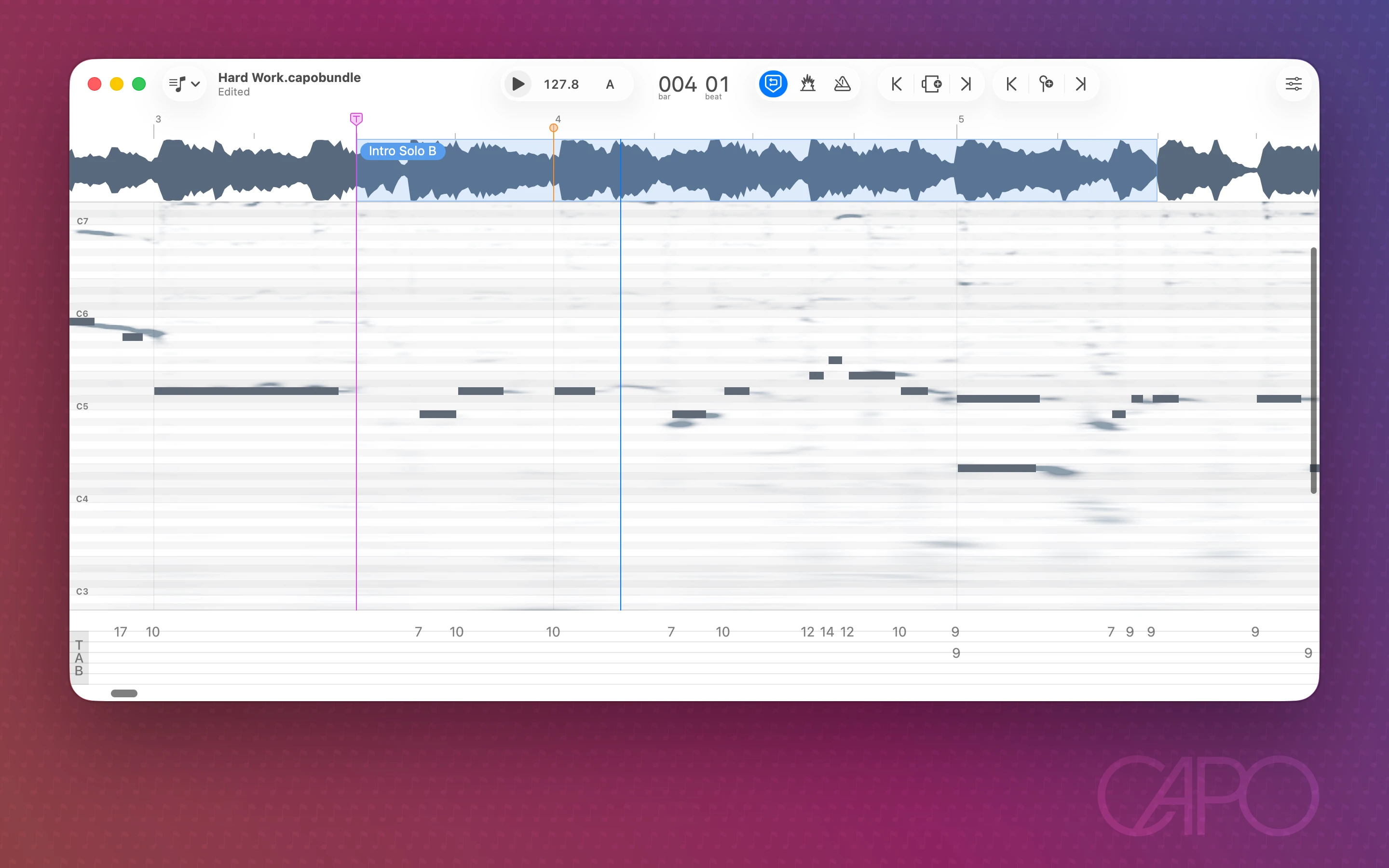The image size is (1389, 868).
Task: Open the settings sliders panel icon
Action: [x=1293, y=84]
